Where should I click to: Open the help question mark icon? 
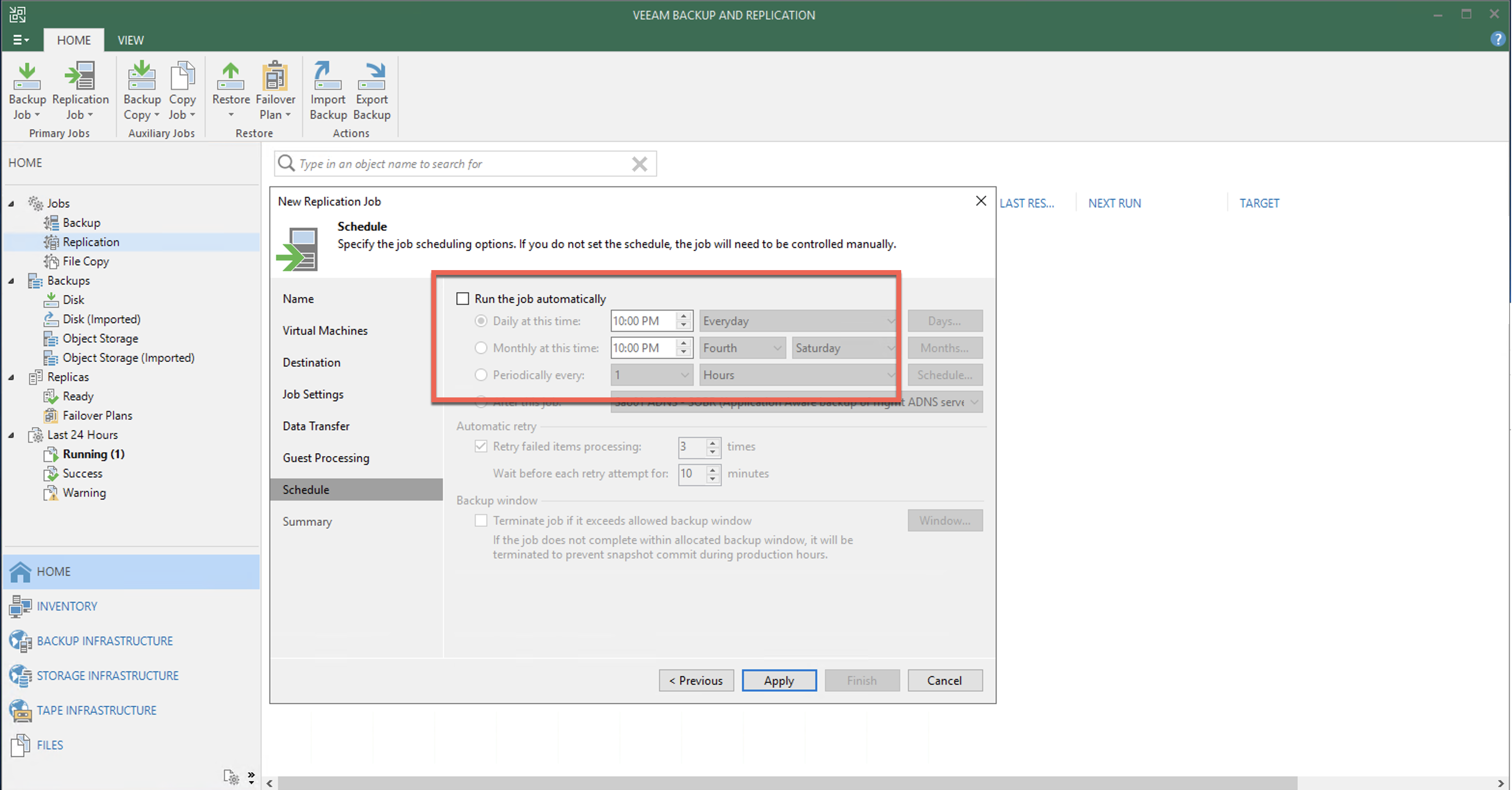1497,40
